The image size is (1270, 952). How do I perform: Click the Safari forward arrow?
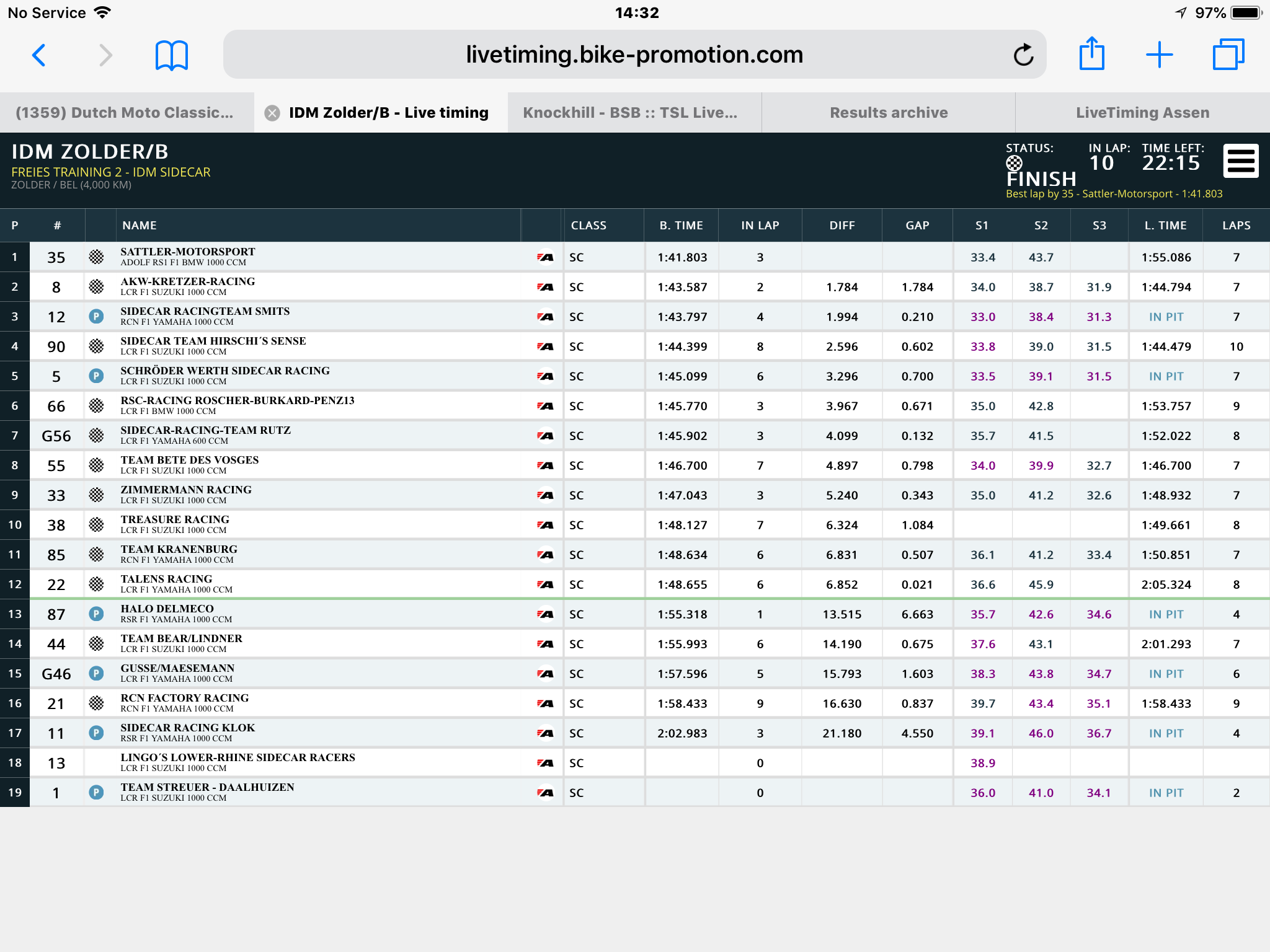106,55
